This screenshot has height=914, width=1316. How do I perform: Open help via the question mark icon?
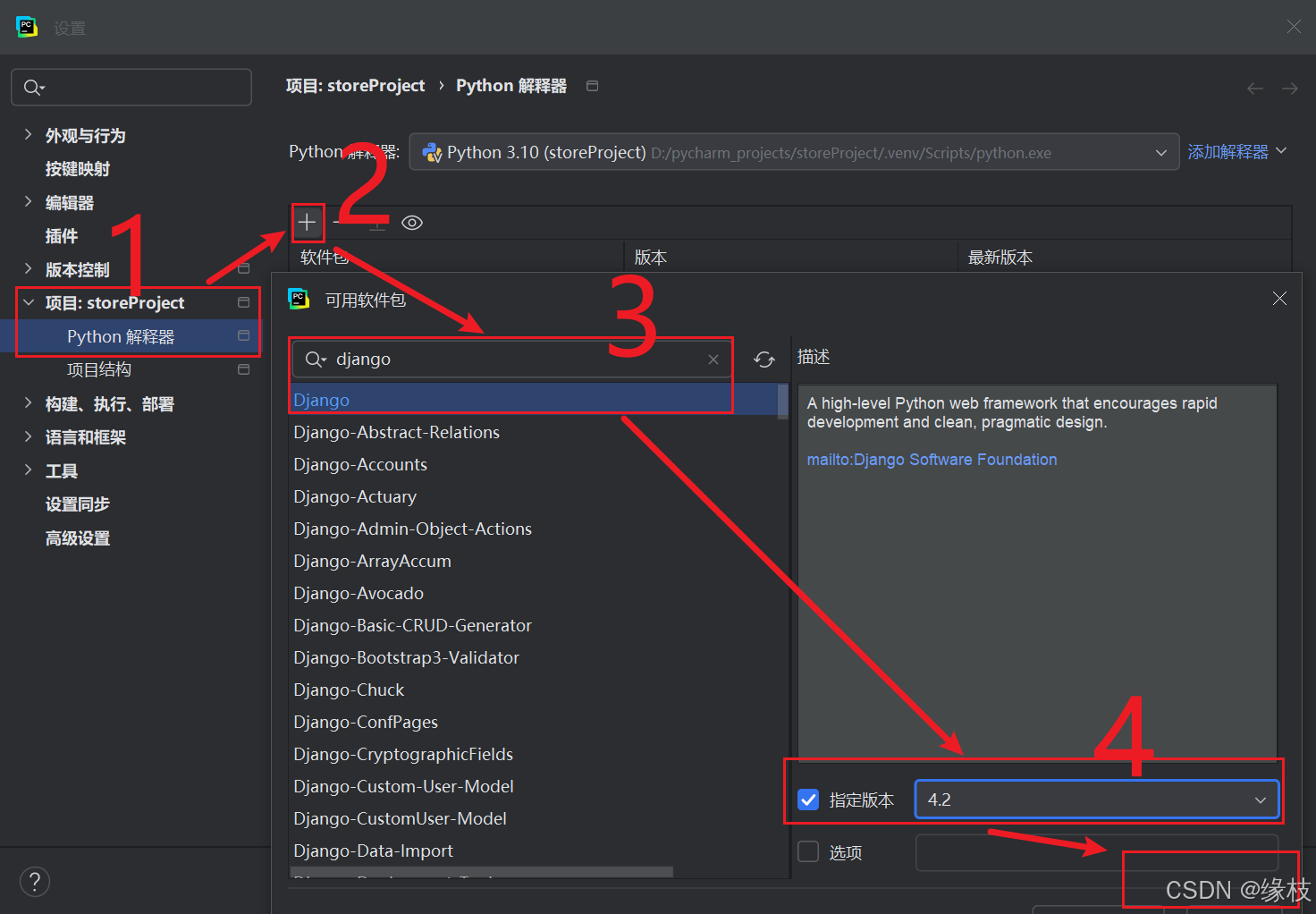(x=34, y=881)
